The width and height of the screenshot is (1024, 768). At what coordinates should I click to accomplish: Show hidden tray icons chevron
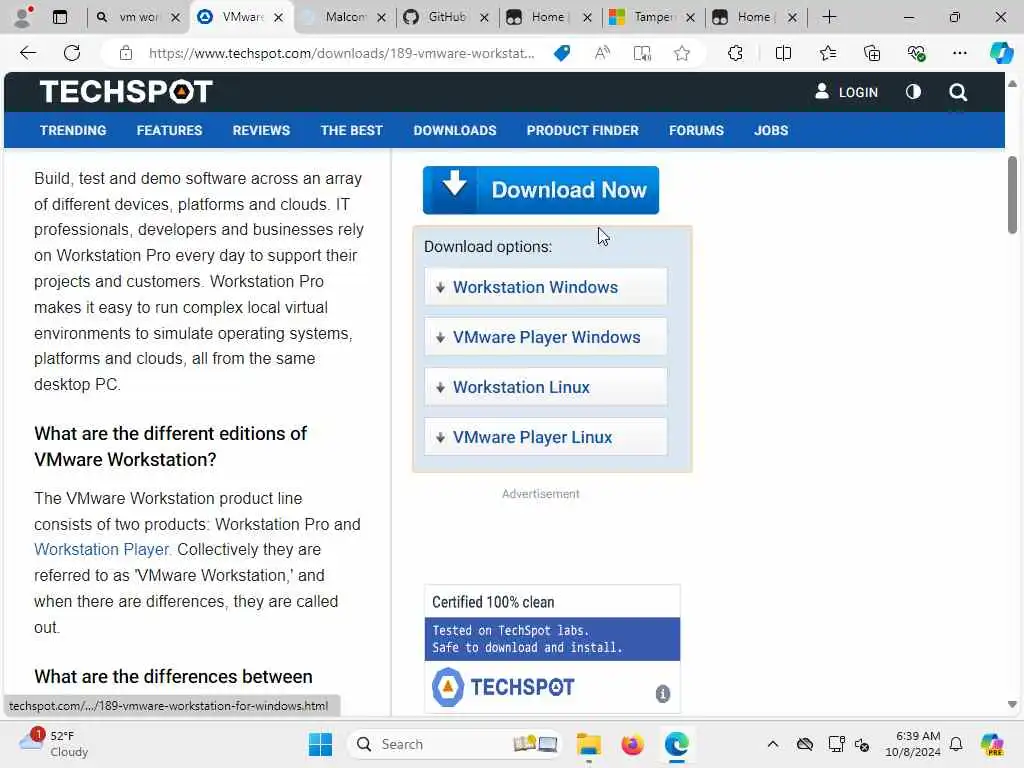click(x=773, y=744)
